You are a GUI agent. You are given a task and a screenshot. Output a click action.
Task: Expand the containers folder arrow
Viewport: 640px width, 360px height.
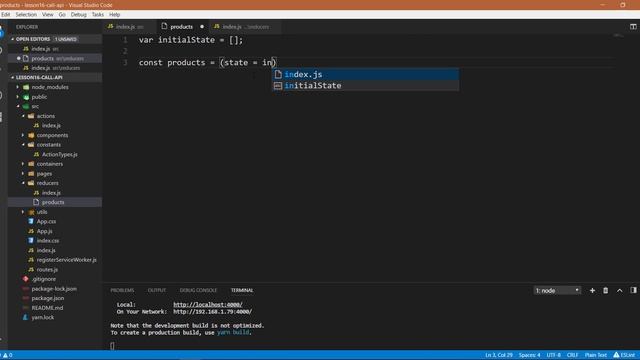point(23,164)
